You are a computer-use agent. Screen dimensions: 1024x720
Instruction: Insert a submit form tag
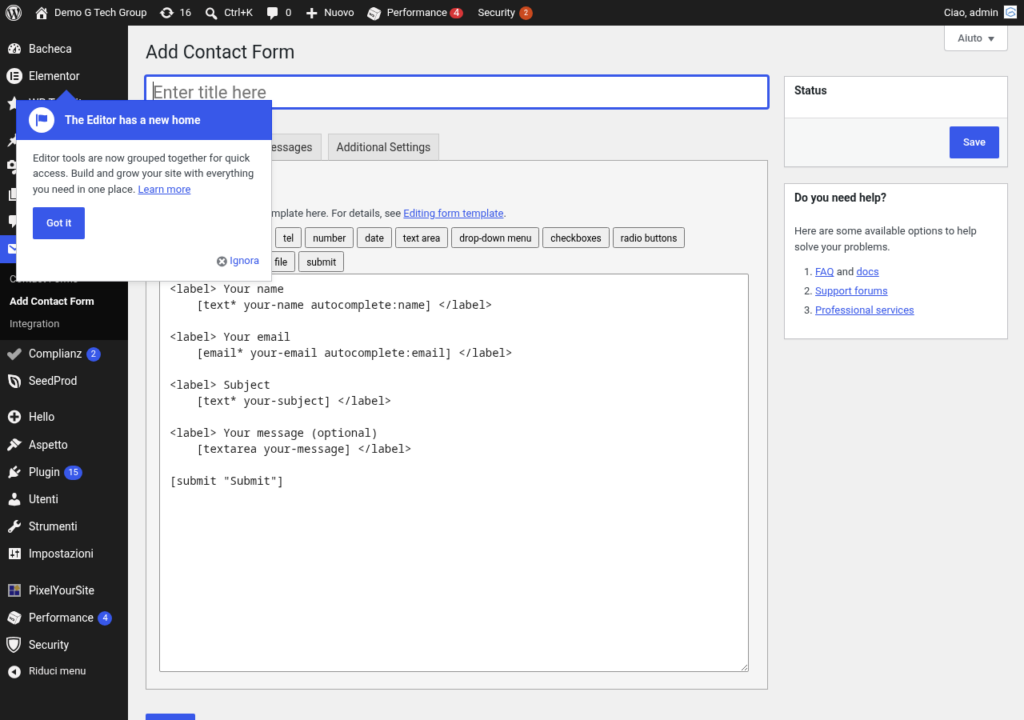point(321,262)
